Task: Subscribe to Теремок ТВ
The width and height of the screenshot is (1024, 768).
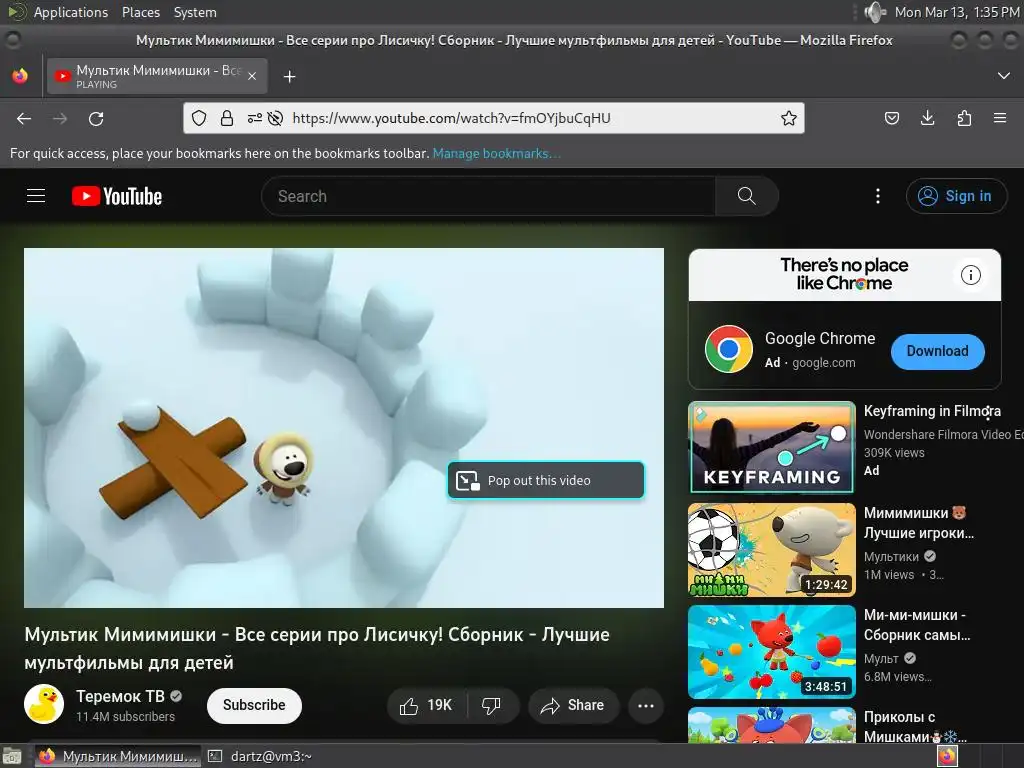Action: pyautogui.click(x=254, y=705)
